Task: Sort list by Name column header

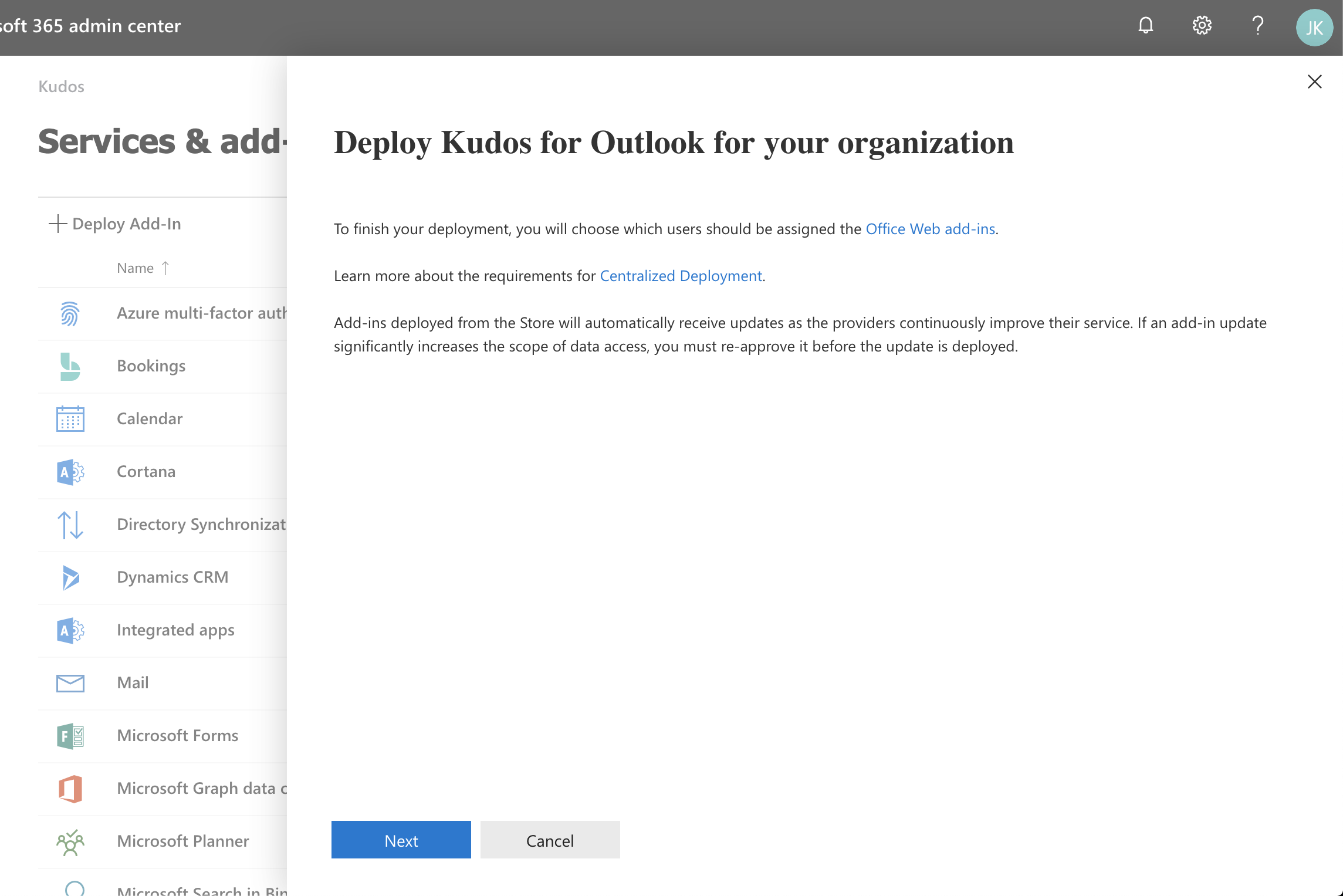Action: [x=136, y=268]
